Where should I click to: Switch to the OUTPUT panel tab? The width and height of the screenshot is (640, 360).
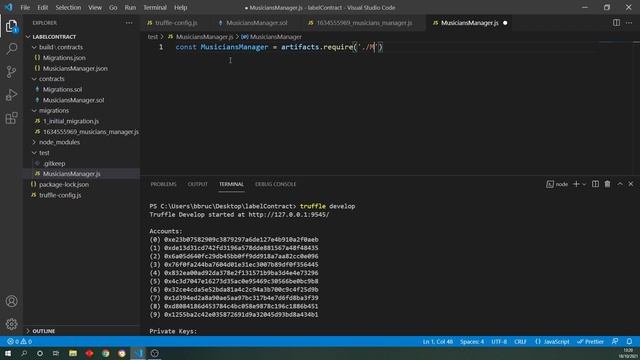(198, 184)
